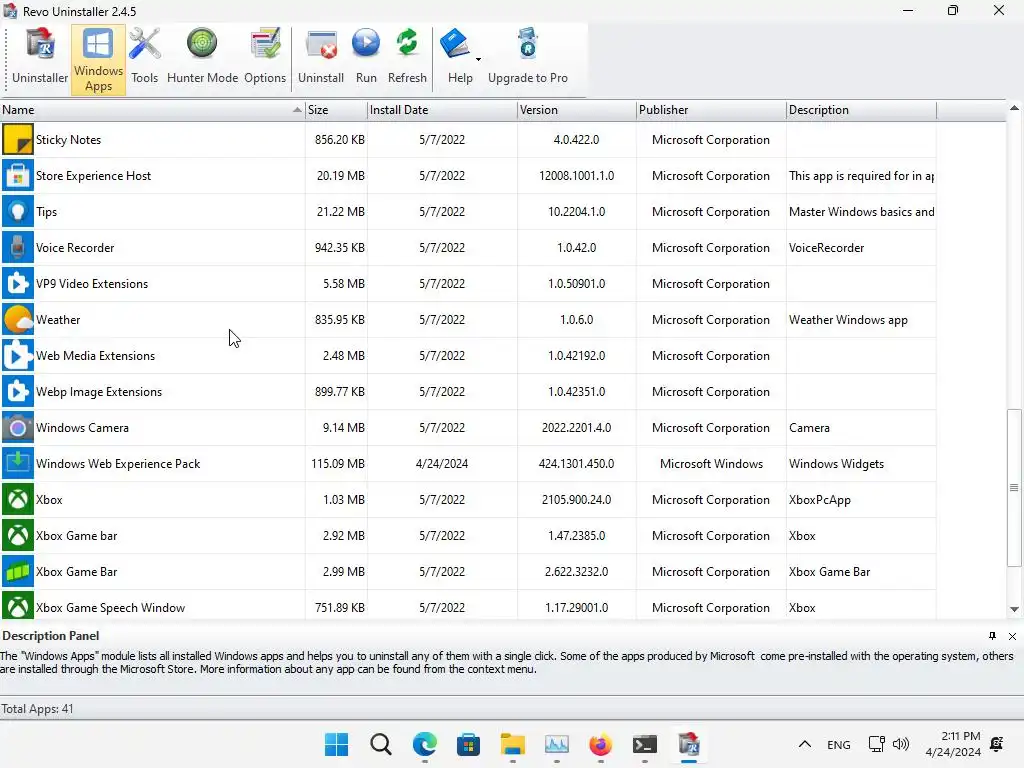Click the Microsoft Windows publisher cell

pyautogui.click(x=711, y=464)
